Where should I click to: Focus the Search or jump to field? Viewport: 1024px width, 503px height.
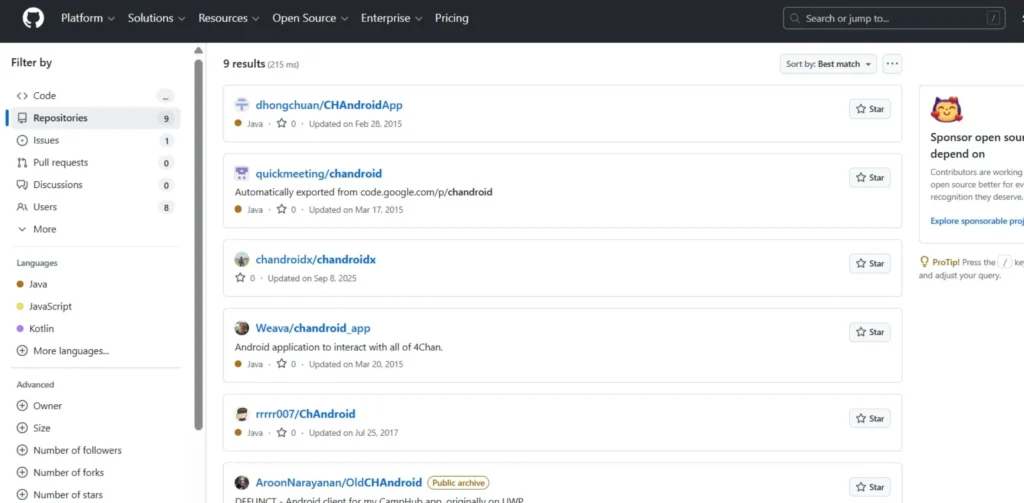[894, 18]
